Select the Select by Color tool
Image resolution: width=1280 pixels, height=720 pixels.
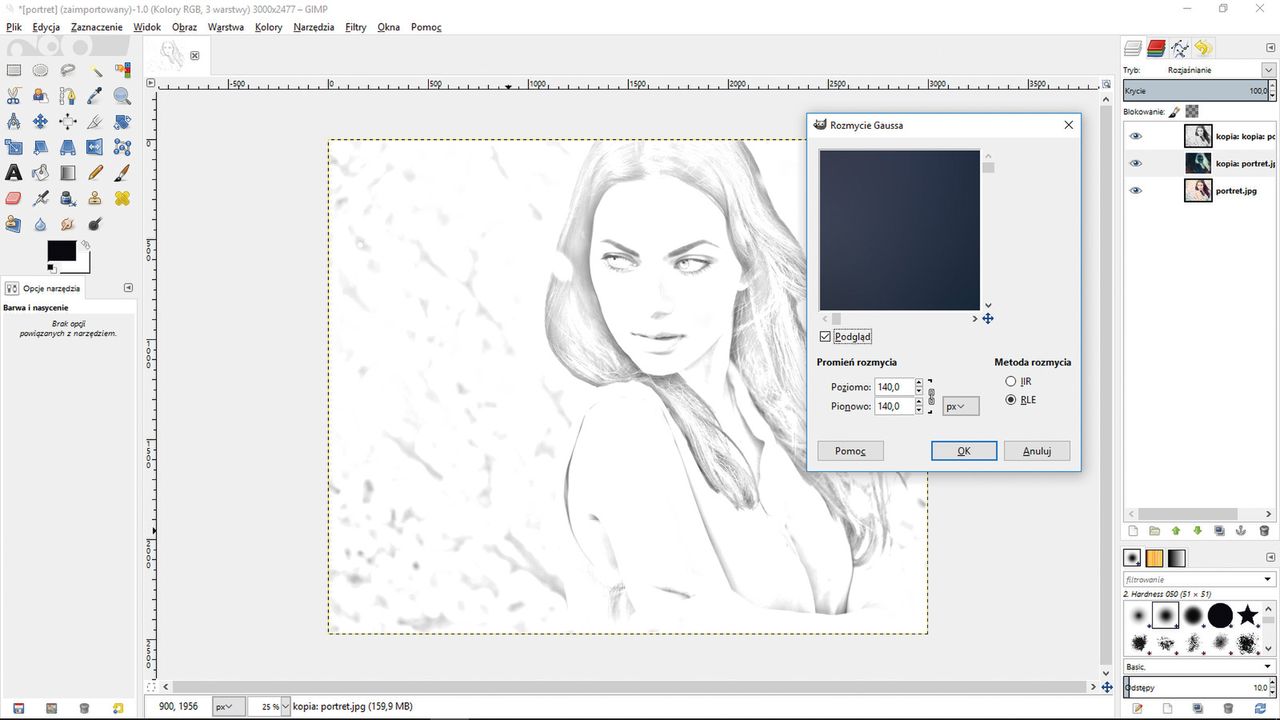click(122, 70)
